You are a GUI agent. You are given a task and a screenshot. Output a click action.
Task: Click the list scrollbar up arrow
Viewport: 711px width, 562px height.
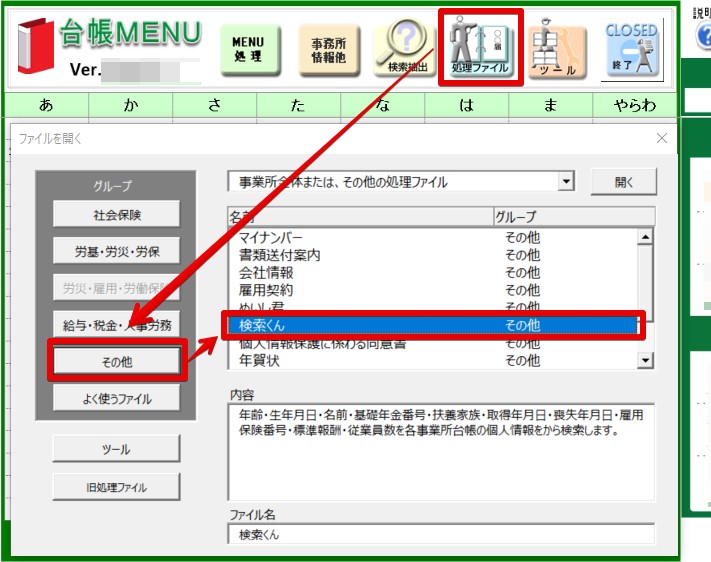[645, 236]
